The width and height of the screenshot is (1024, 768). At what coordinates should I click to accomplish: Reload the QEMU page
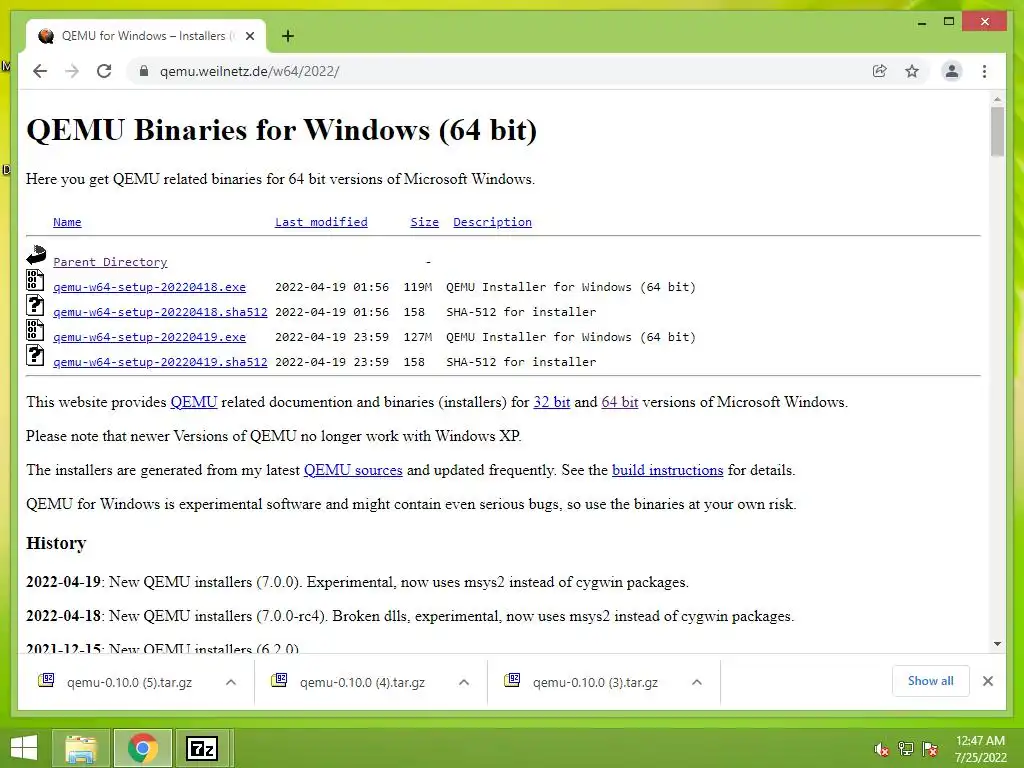coord(104,71)
